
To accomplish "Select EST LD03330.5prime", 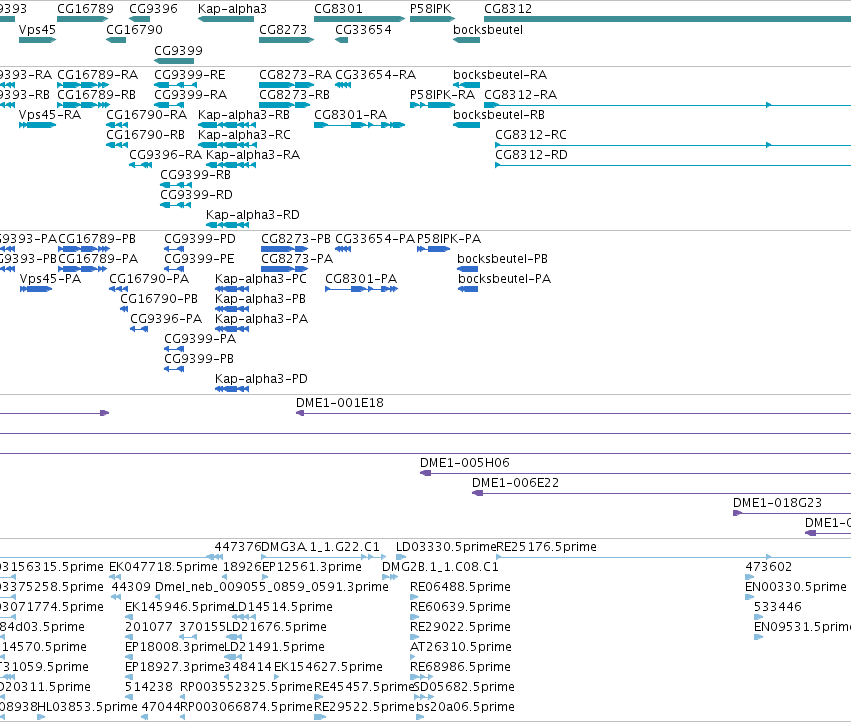I will pyautogui.click(x=446, y=547).
